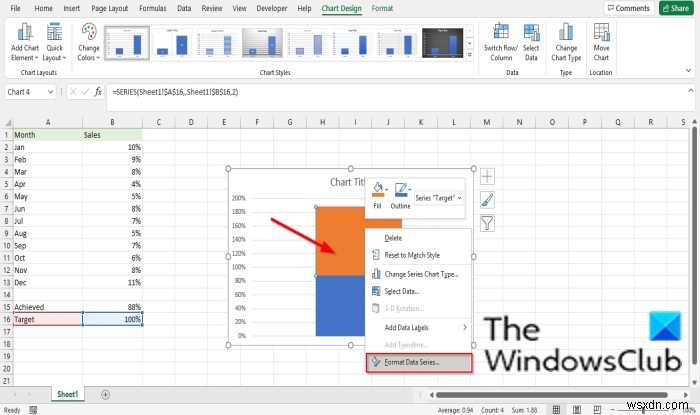Switch to the Format tab
Viewport: 700px width, 415px height.
[x=382, y=8]
